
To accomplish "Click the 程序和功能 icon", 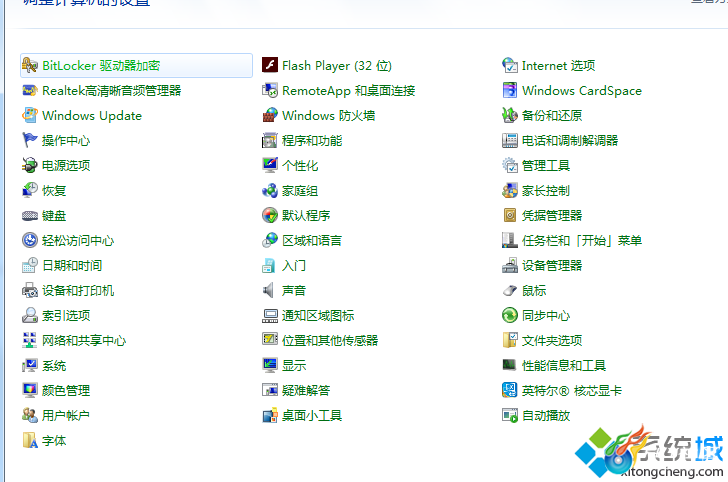I will click(x=270, y=140).
